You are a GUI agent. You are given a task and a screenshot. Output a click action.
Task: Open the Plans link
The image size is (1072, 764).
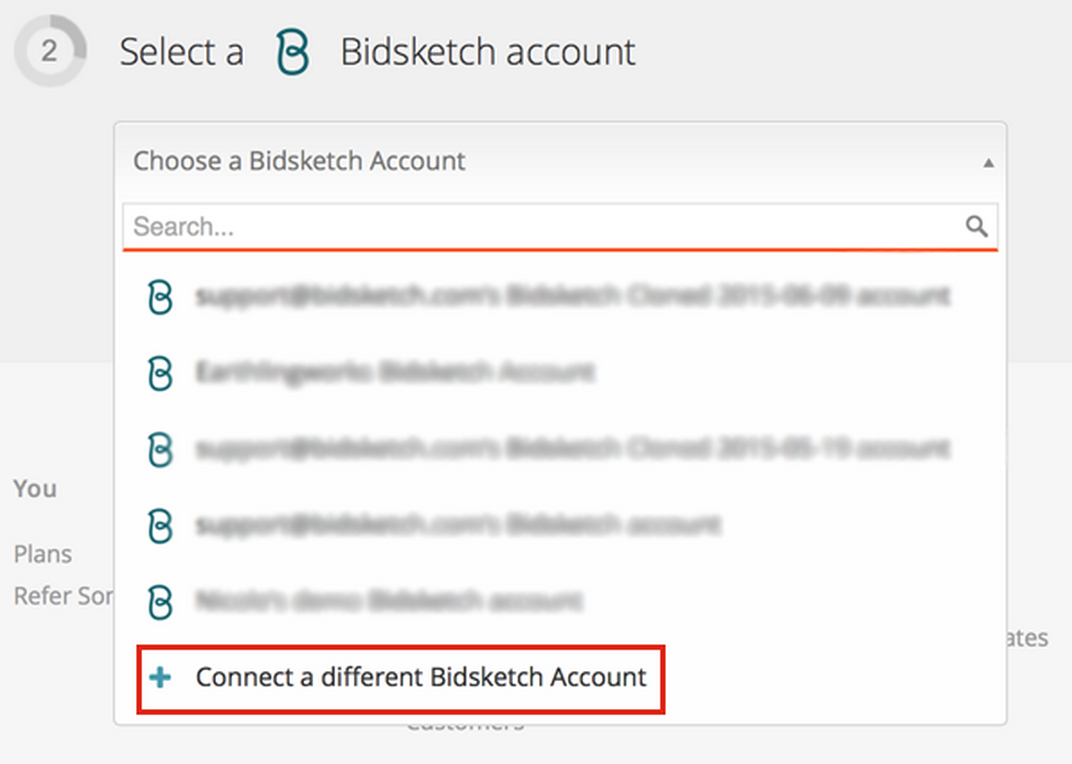42,553
